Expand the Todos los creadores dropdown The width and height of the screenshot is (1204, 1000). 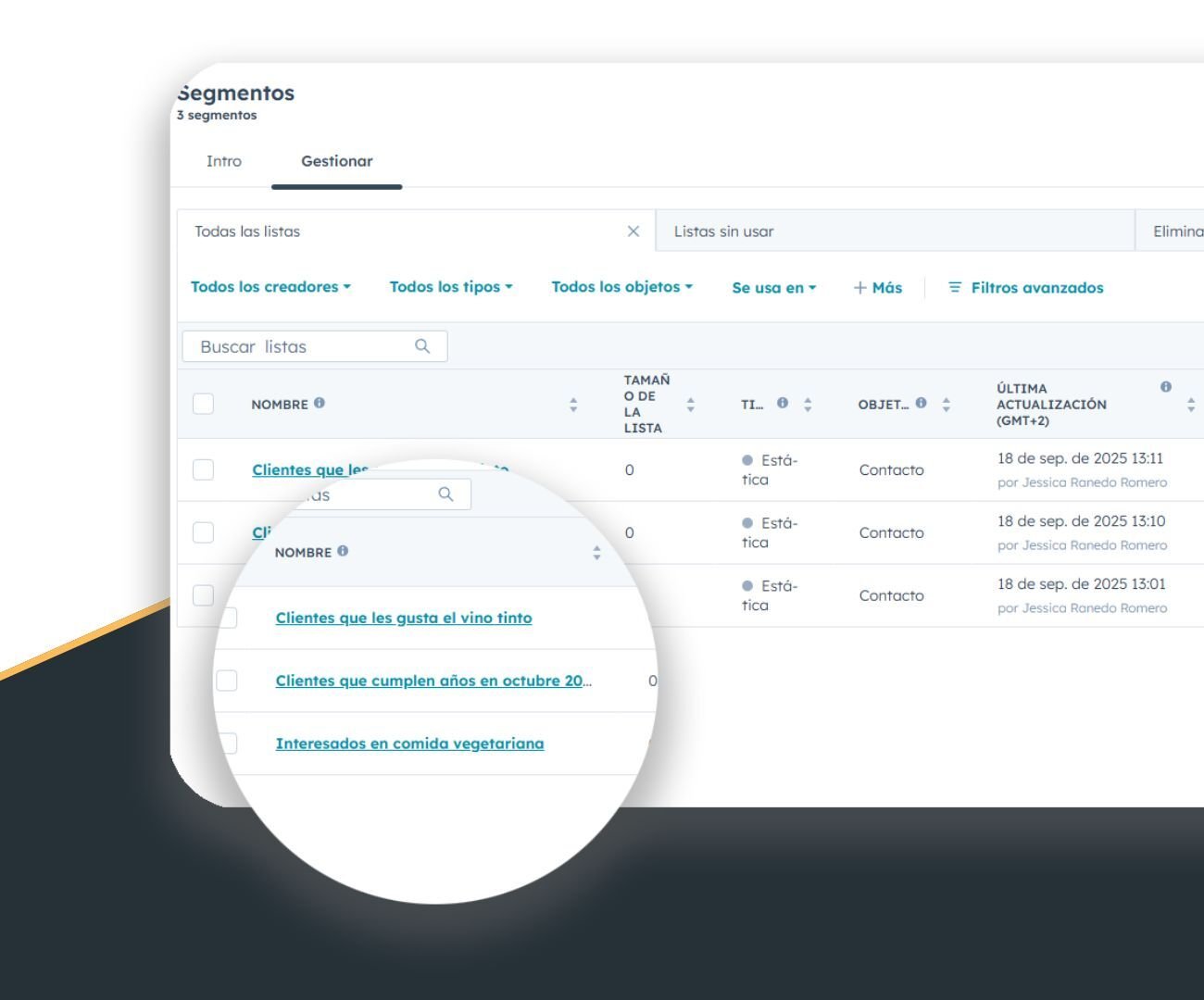(x=270, y=287)
